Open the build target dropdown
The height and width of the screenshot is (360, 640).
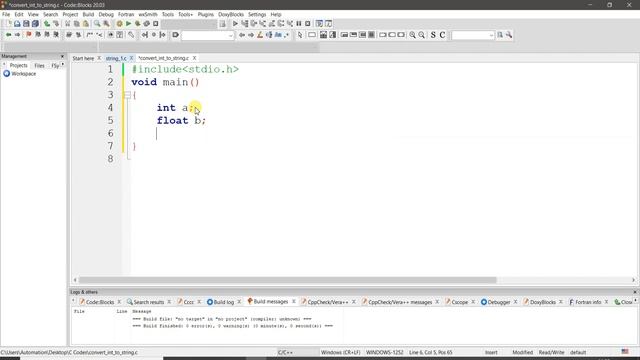click(189, 24)
